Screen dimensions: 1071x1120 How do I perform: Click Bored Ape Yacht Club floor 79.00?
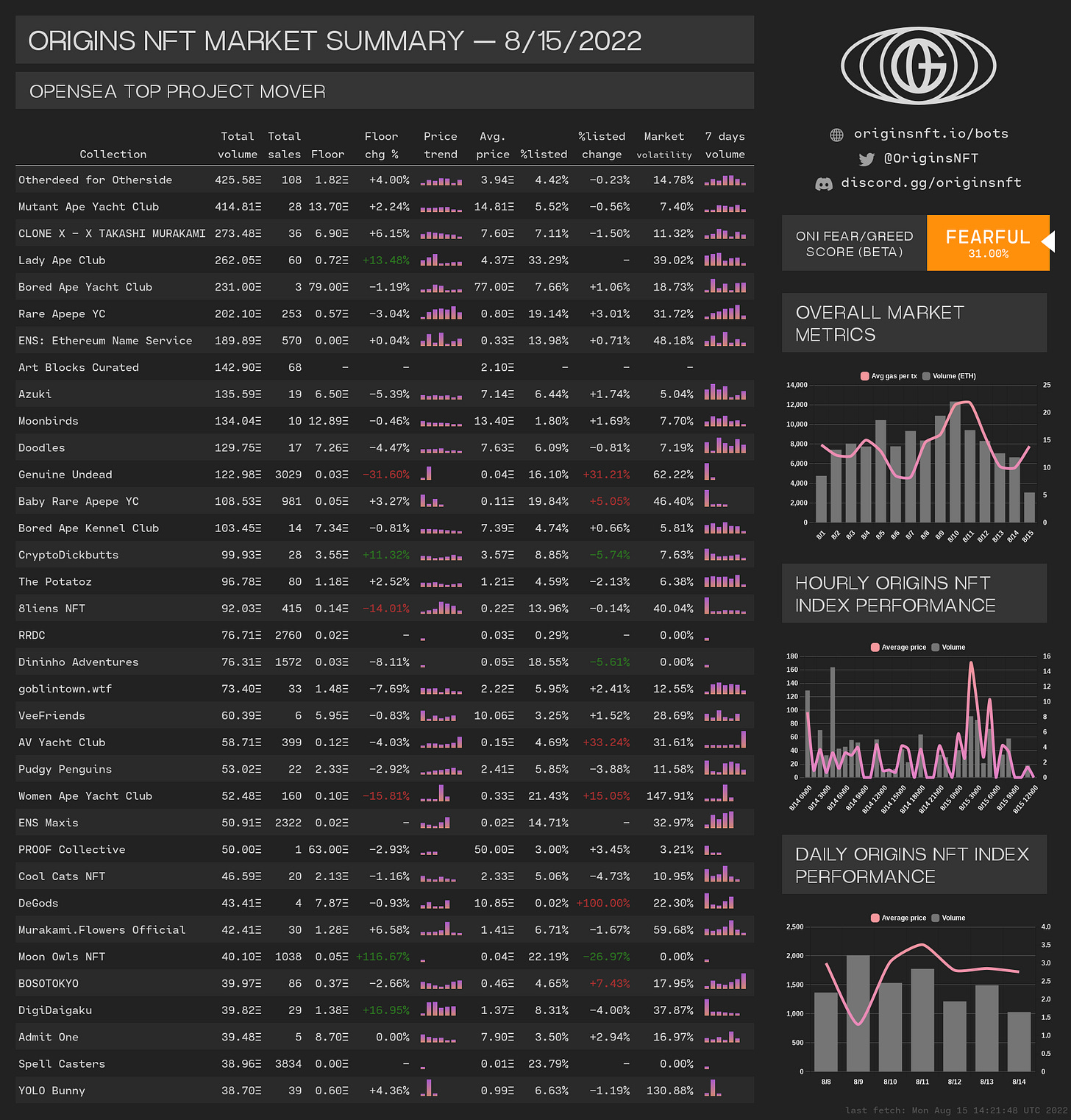(x=328, y=287)
